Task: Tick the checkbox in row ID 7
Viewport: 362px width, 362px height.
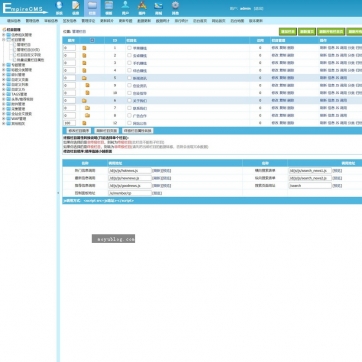Action: 129,108
